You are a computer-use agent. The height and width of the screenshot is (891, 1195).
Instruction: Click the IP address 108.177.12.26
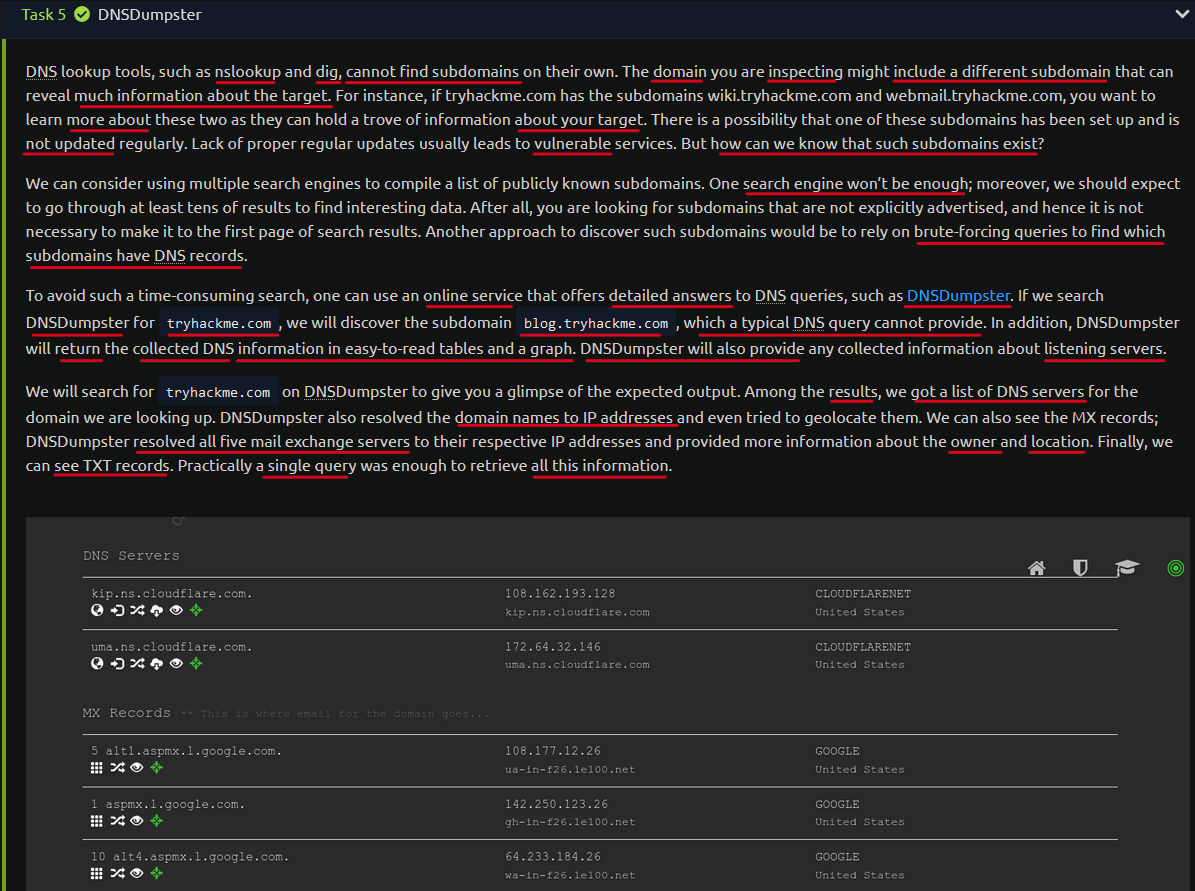point(553,751)
